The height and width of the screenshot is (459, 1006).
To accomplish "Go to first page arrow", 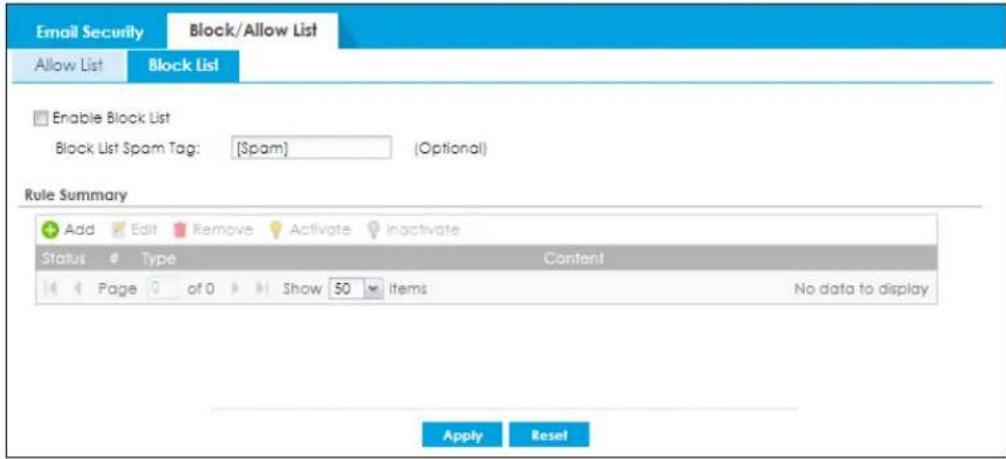I will point(52,289).
